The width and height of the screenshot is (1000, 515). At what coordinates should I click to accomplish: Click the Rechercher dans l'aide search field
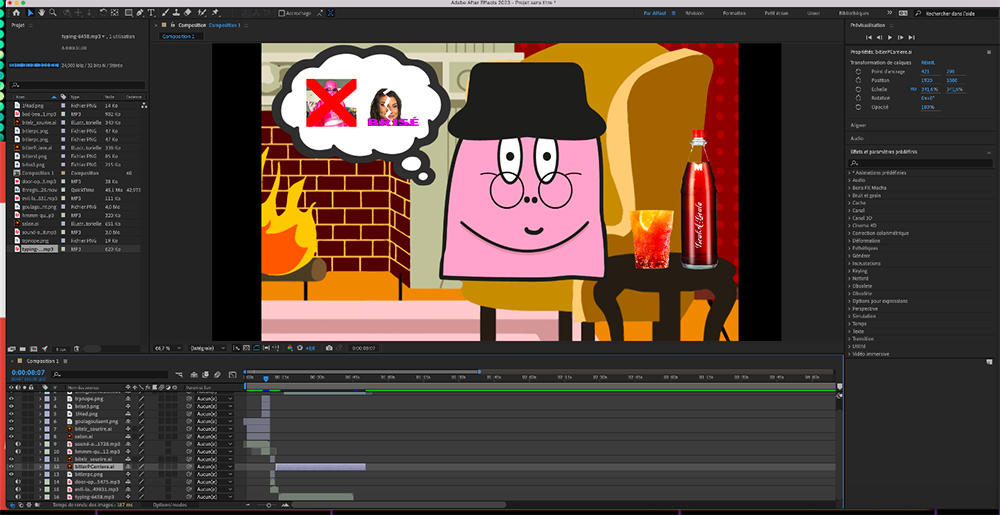955,13
